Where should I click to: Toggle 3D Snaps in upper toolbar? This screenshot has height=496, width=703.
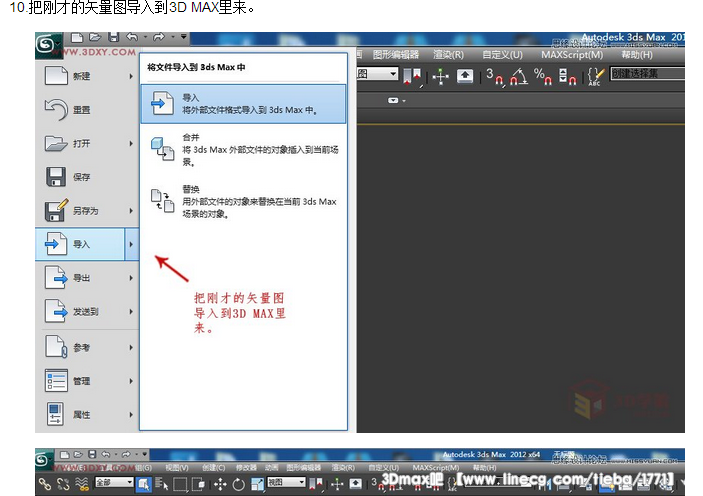point(495,76)
